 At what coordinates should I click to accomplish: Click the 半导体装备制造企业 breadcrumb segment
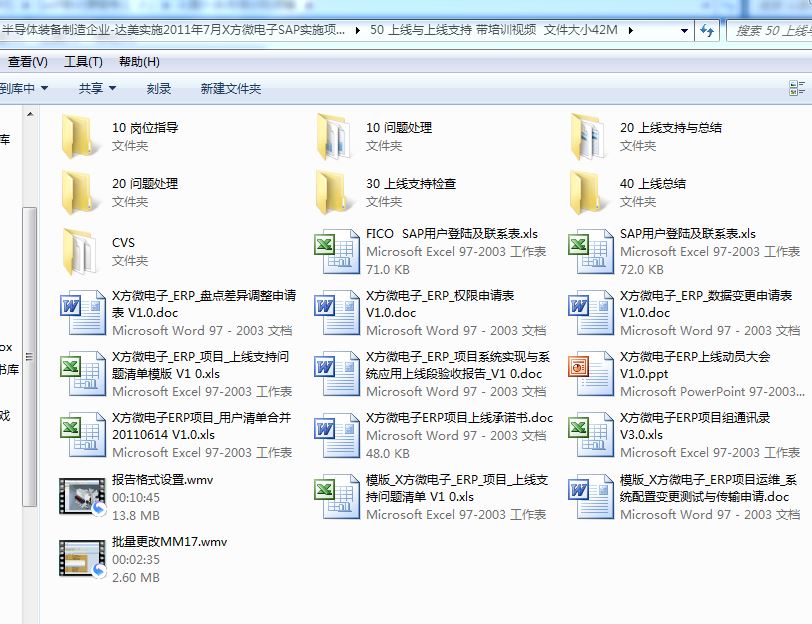coord(172,30)
